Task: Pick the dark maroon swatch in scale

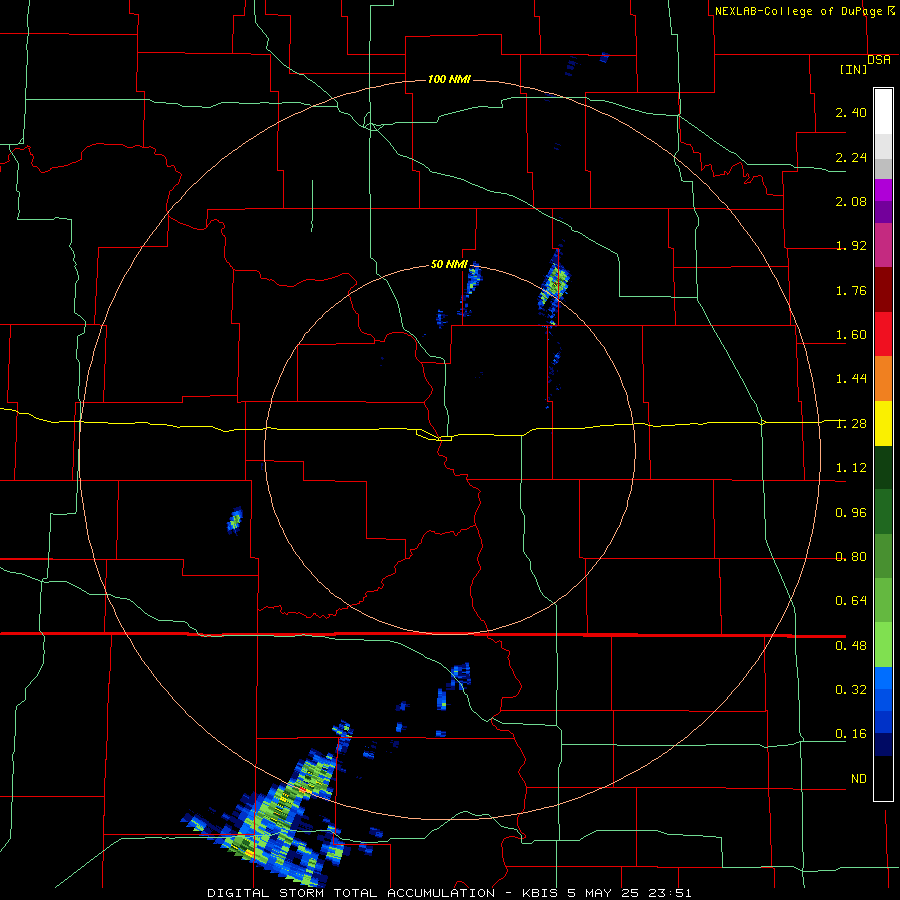Action: tap(883, 289)
